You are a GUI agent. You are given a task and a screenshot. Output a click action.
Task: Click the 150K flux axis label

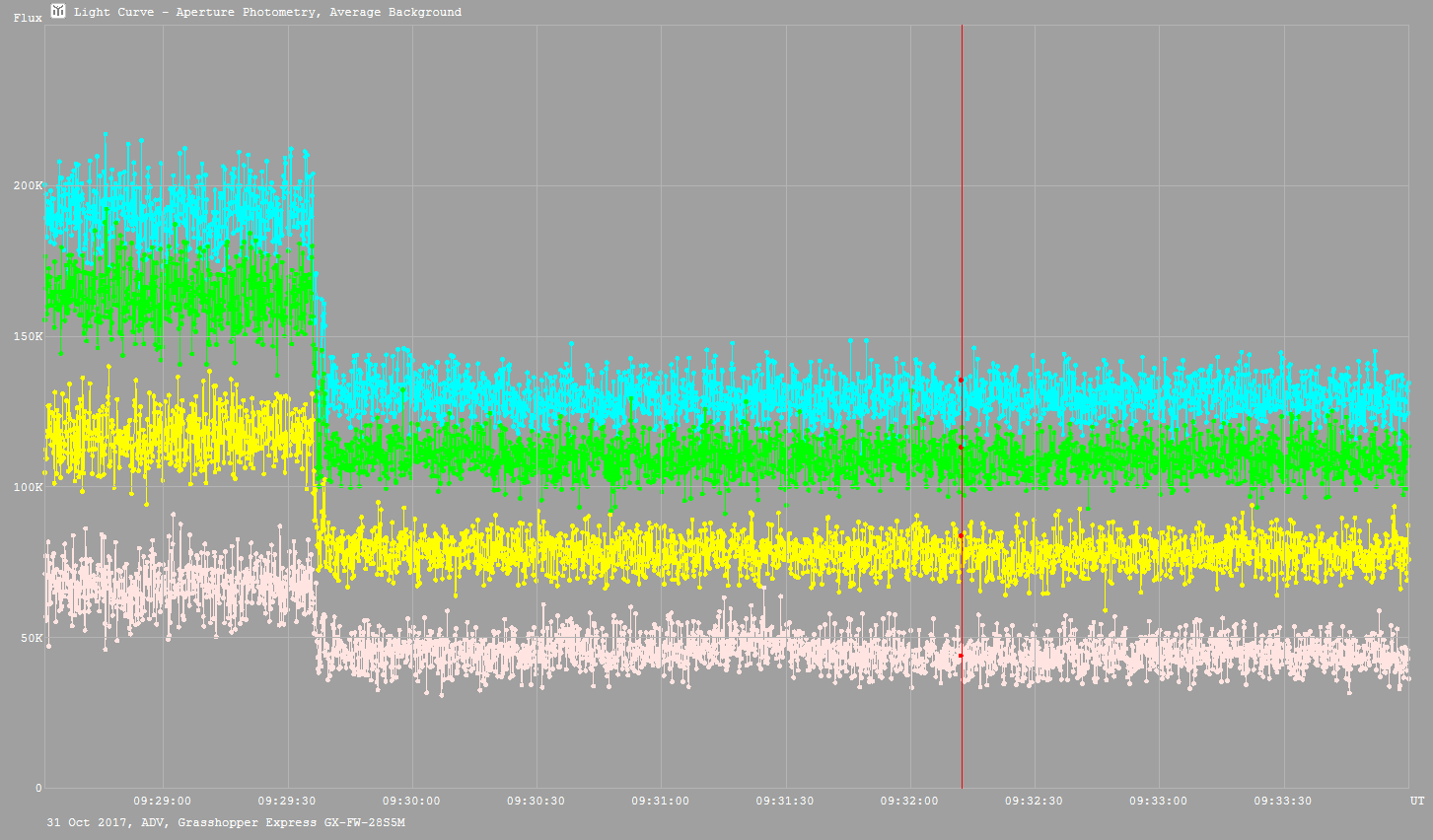pyautogui.click(x=28, y=336)
